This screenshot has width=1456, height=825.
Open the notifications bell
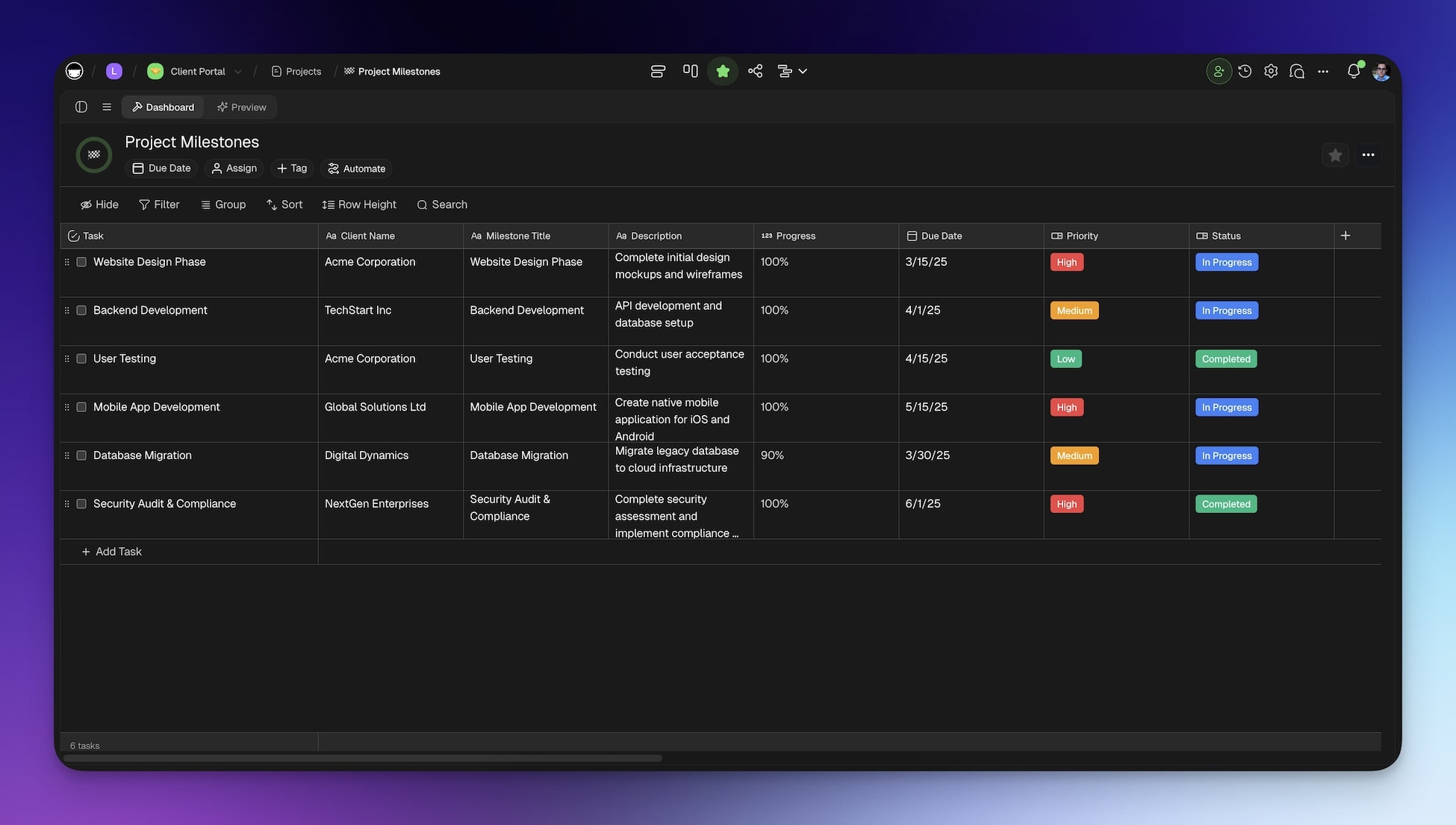[x=1353, y=70]
